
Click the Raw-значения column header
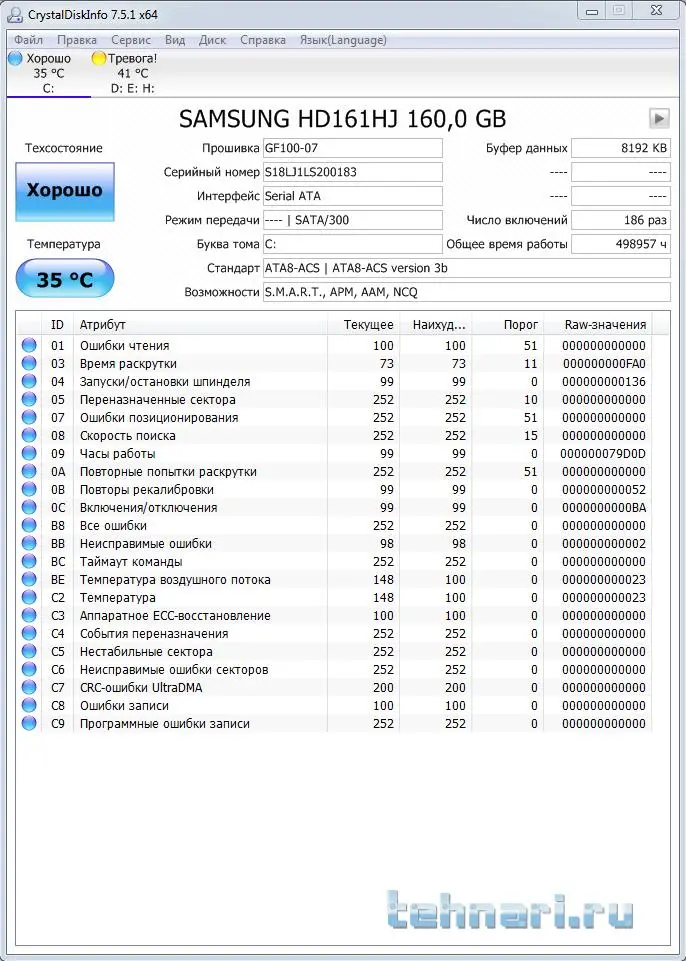pos(598,324)
